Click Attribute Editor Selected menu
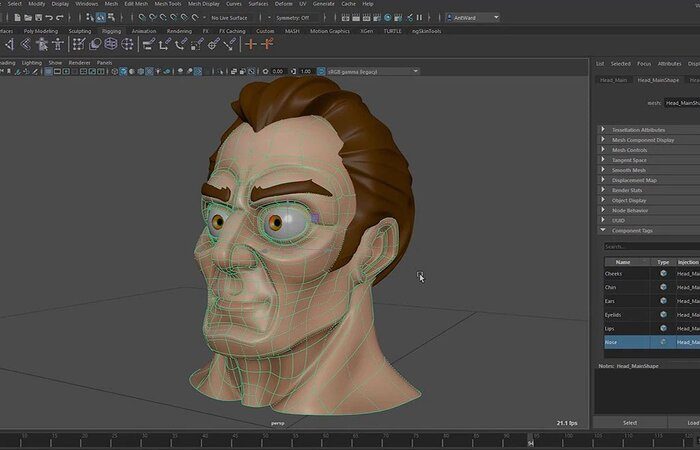Screen dimensions: 700x450 (621, 63)
